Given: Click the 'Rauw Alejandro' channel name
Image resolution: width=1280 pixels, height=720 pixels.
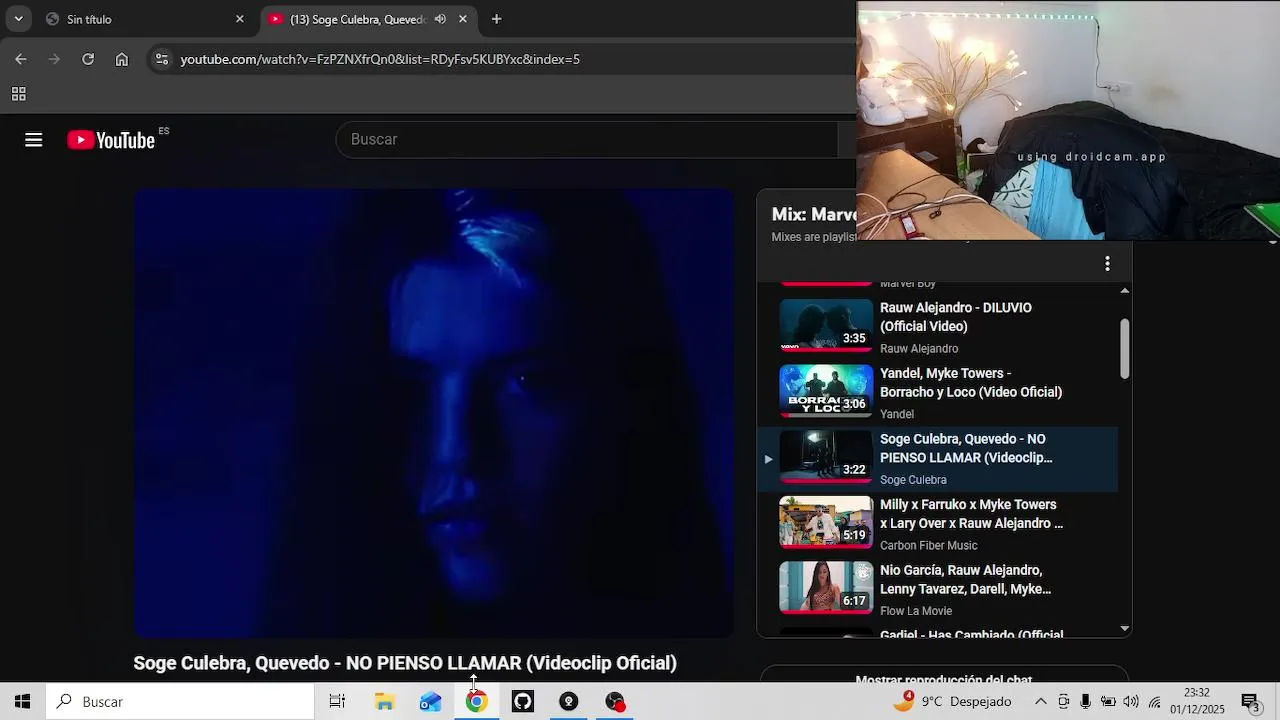Looking at the screenshot, I should [919, 349].
